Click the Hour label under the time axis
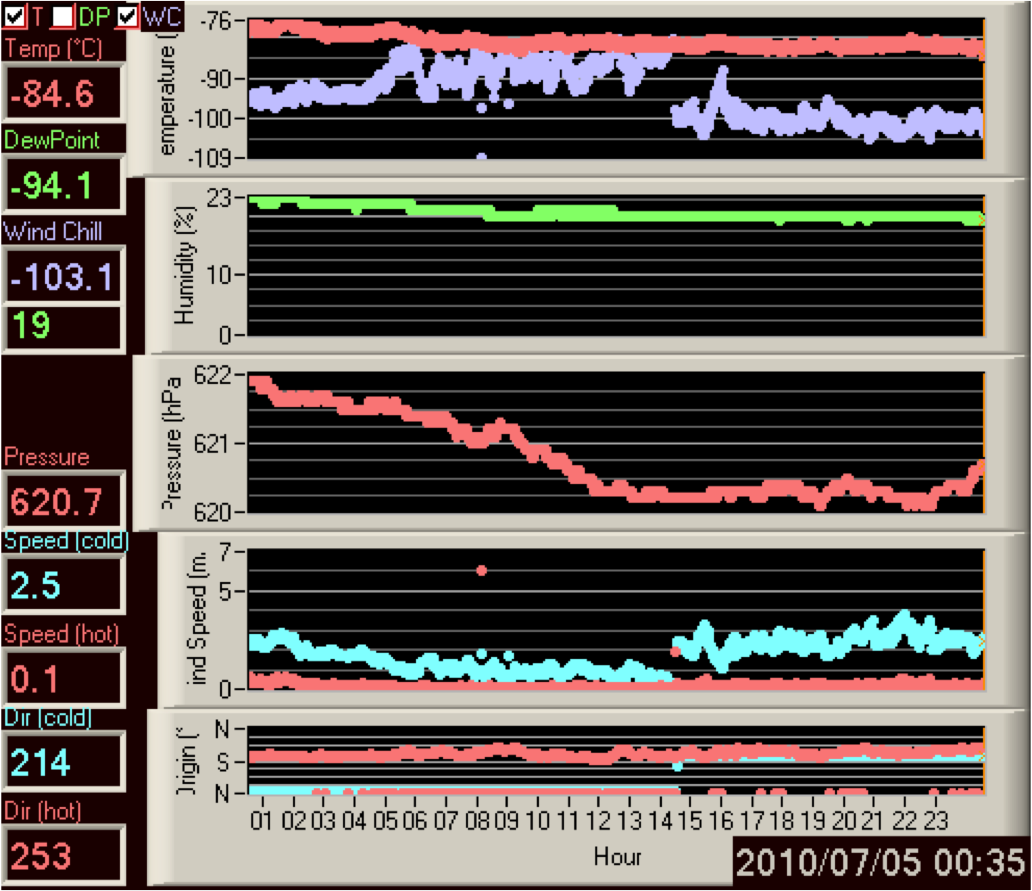Image resolution: width=1032 pixels, height=891 pixels. pos(617,857)
